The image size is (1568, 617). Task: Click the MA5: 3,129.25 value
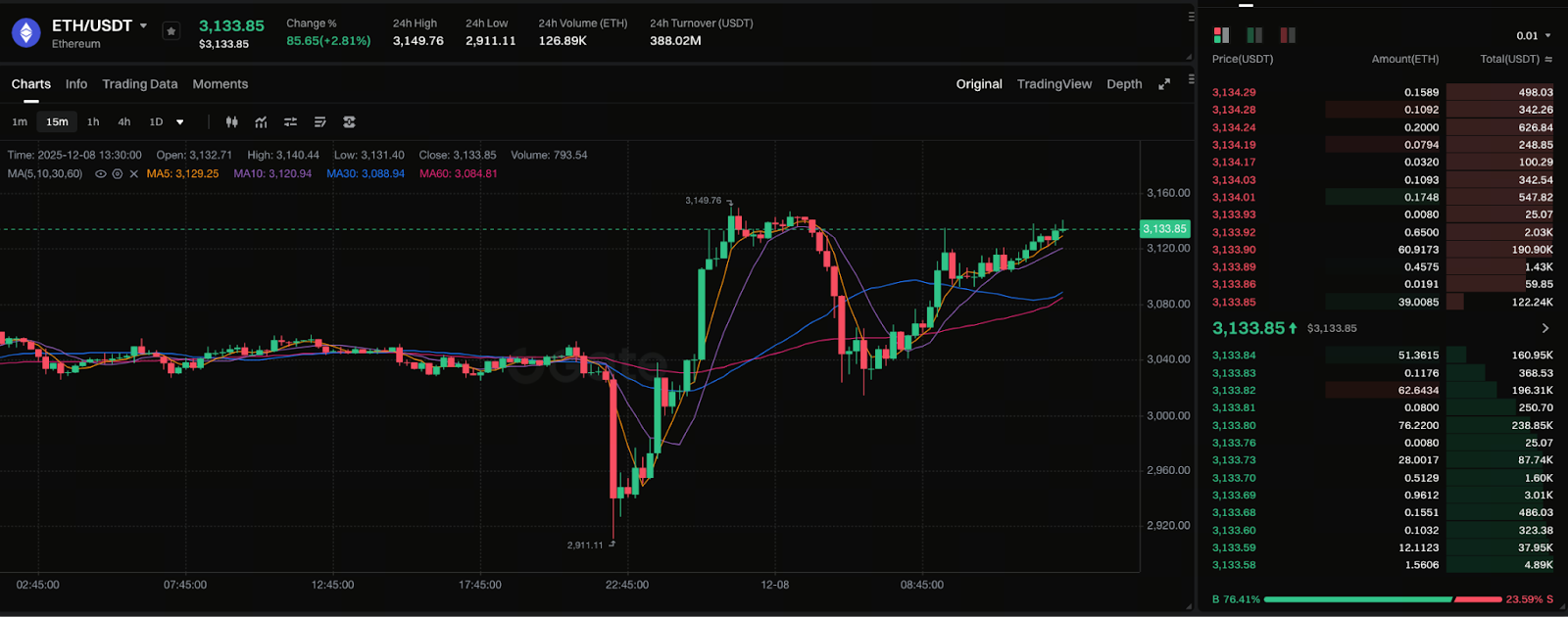[x=182, y=174]
